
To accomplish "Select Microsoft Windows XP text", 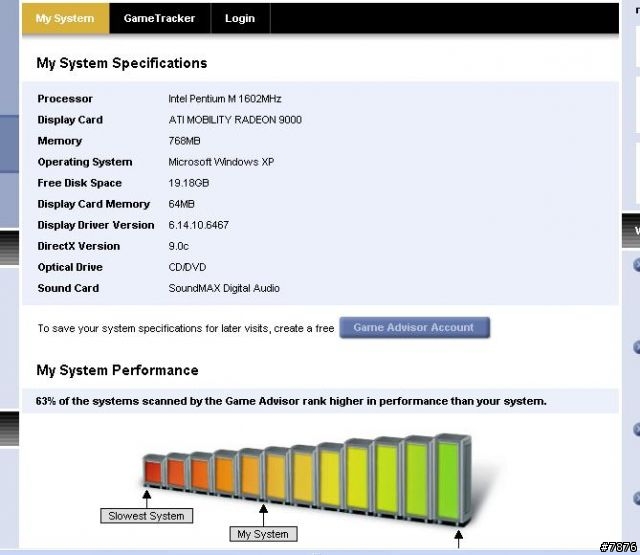I will point(221,162).
